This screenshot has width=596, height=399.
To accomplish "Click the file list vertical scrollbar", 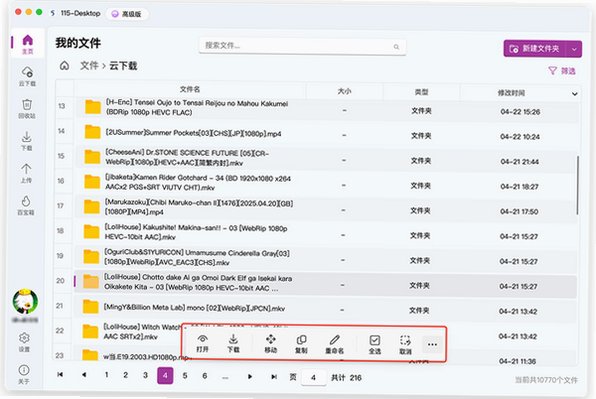I will pos(578,185).
